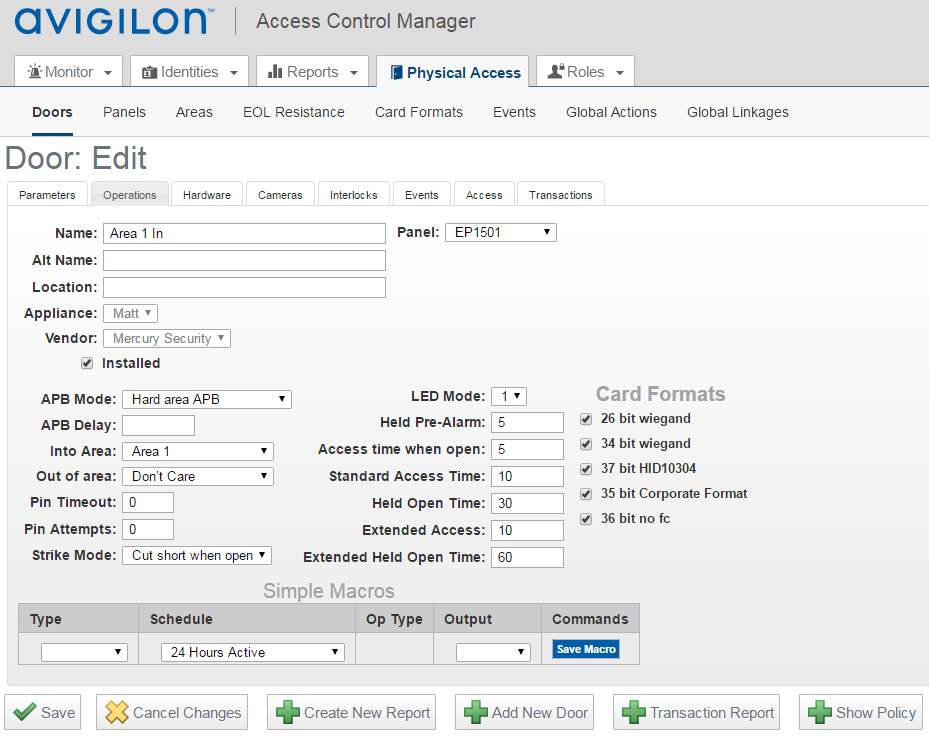Click the green checkmark Save icon

pyautogui.click(x=26, y=713)
